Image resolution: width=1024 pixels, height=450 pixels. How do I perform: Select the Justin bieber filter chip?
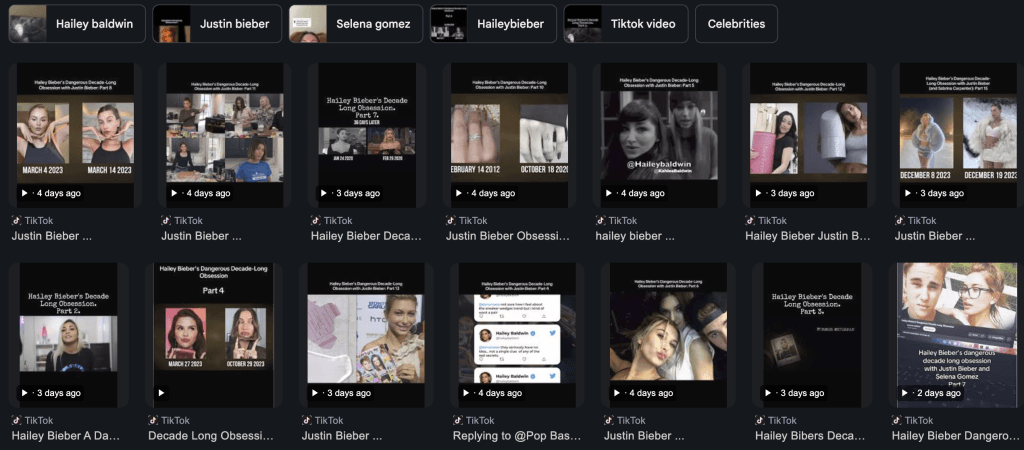pos(217,24)
